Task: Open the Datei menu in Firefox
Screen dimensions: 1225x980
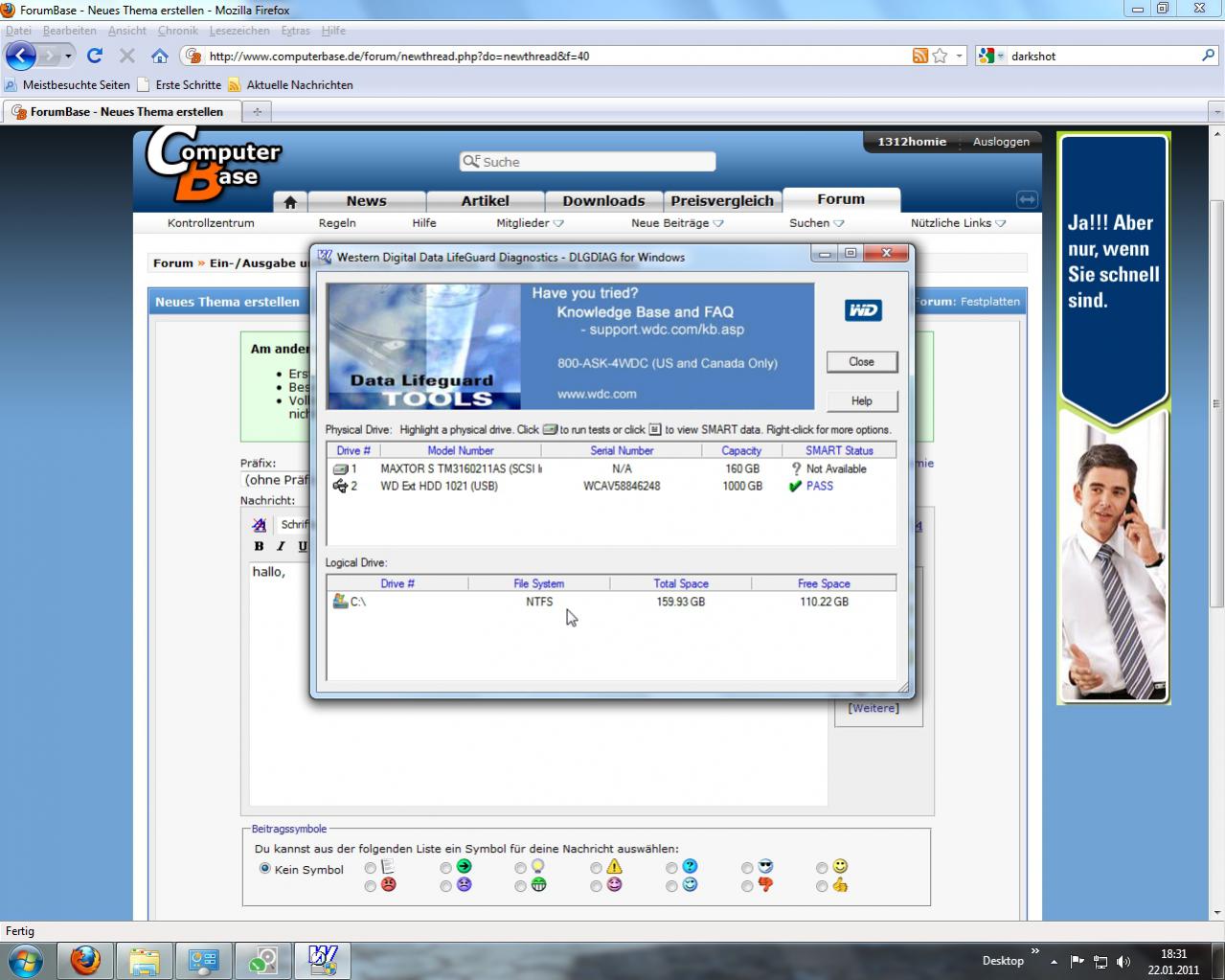Action: click(x=18, y=31)
